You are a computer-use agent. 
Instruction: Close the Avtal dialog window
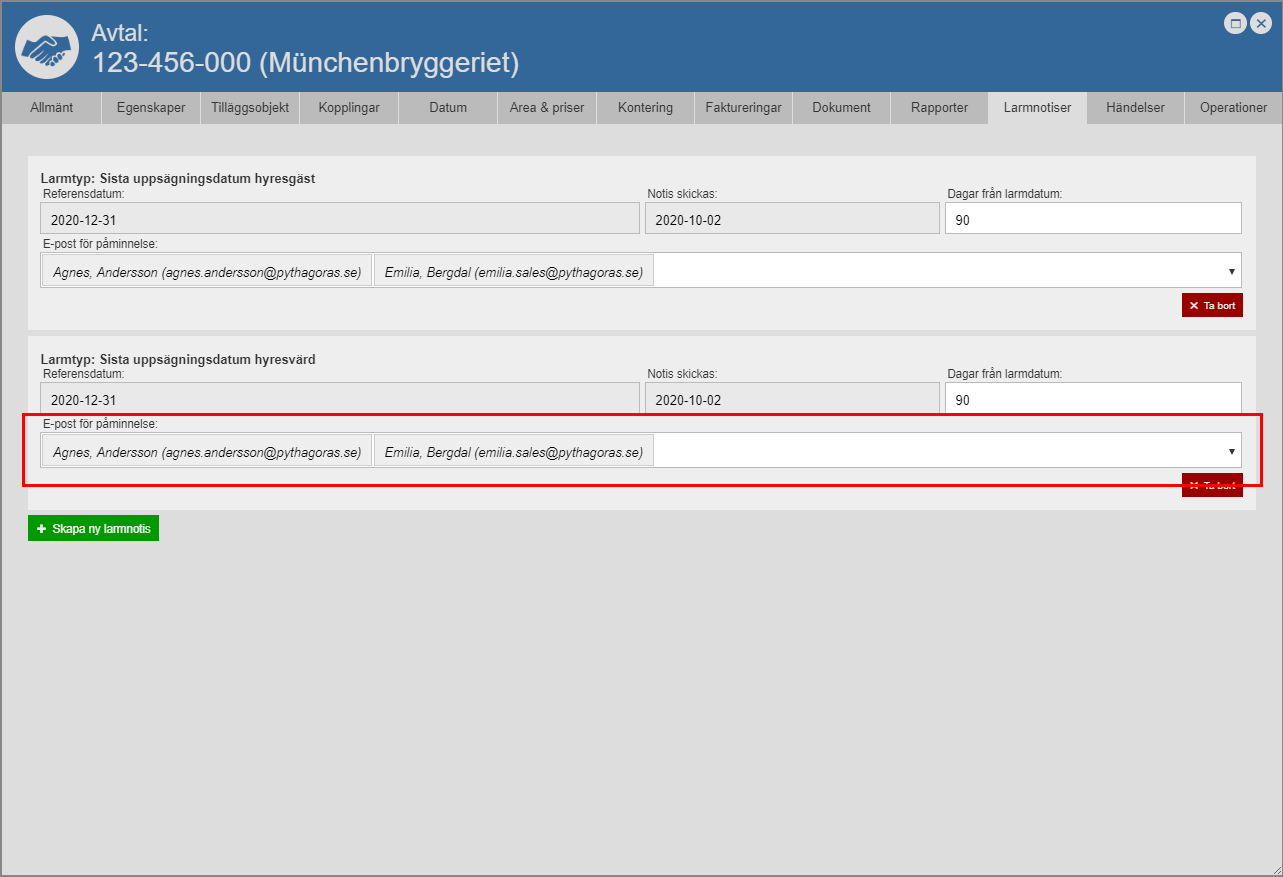coord(1260,24)
